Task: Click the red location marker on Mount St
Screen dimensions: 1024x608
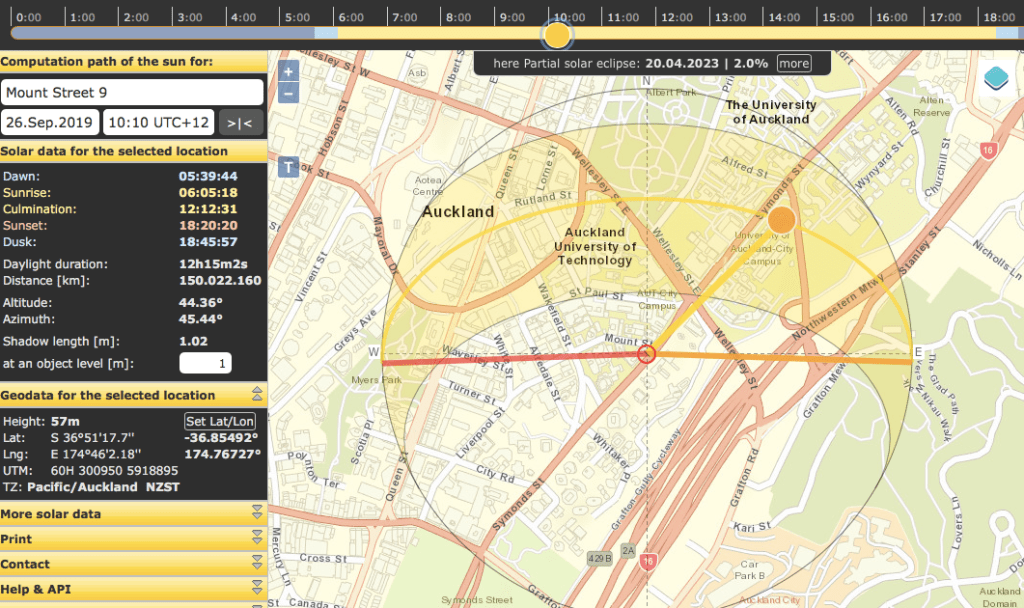Action: (647, 353)
